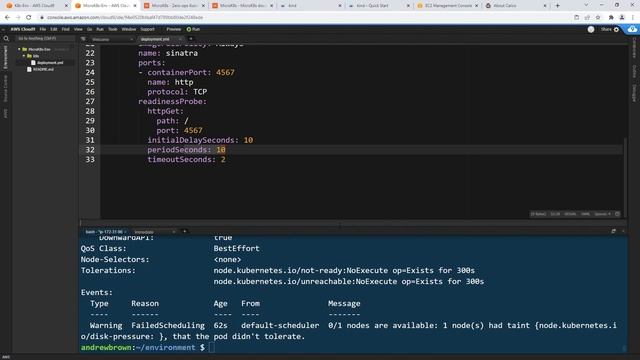Viewport: 640px width, 360px height.
Task: Bookmark page with the star icon
Action: [x=598, y=18]
